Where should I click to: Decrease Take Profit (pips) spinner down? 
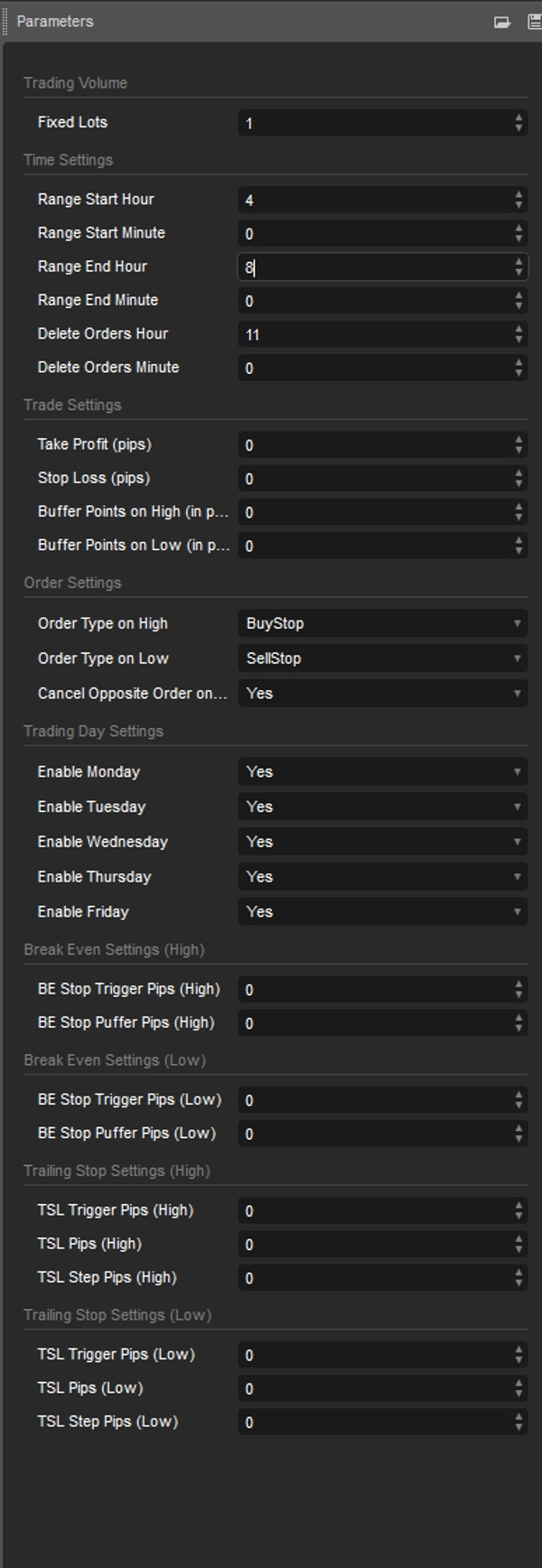click(519, 450)
